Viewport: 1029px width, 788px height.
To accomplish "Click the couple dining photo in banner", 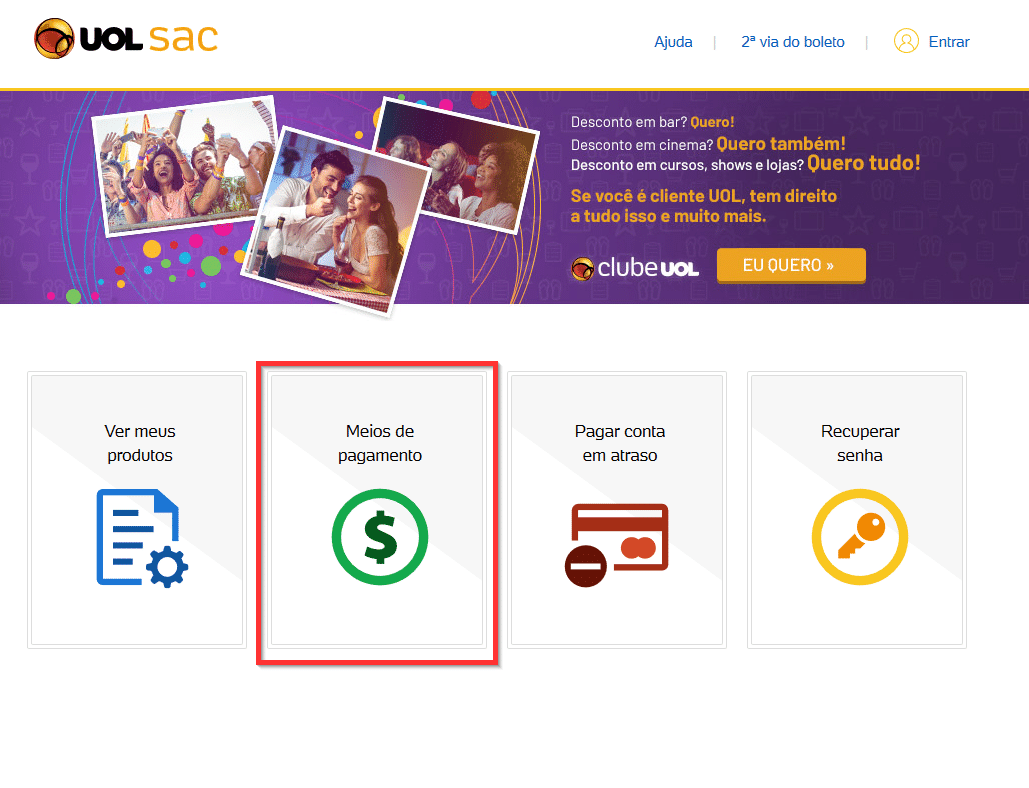I will tap(336, 220).
